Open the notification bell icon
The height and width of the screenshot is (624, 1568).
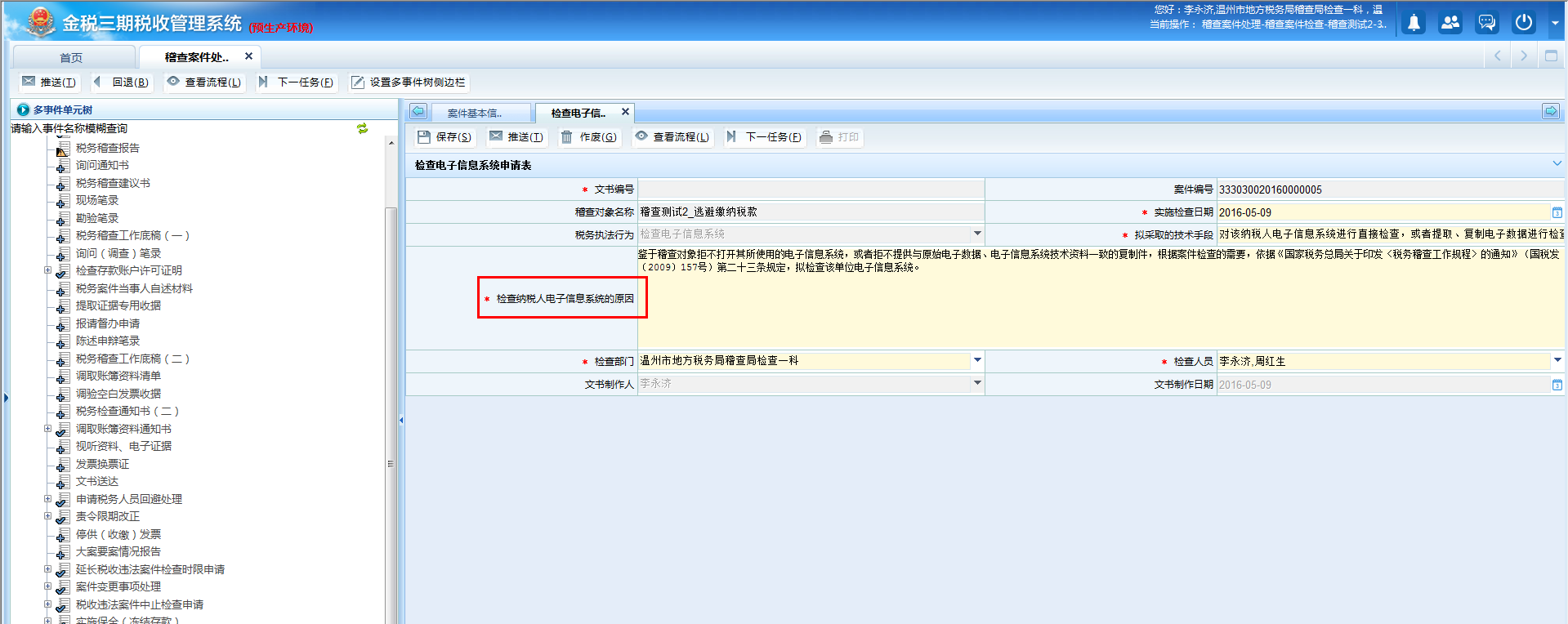pos(1414,23)
